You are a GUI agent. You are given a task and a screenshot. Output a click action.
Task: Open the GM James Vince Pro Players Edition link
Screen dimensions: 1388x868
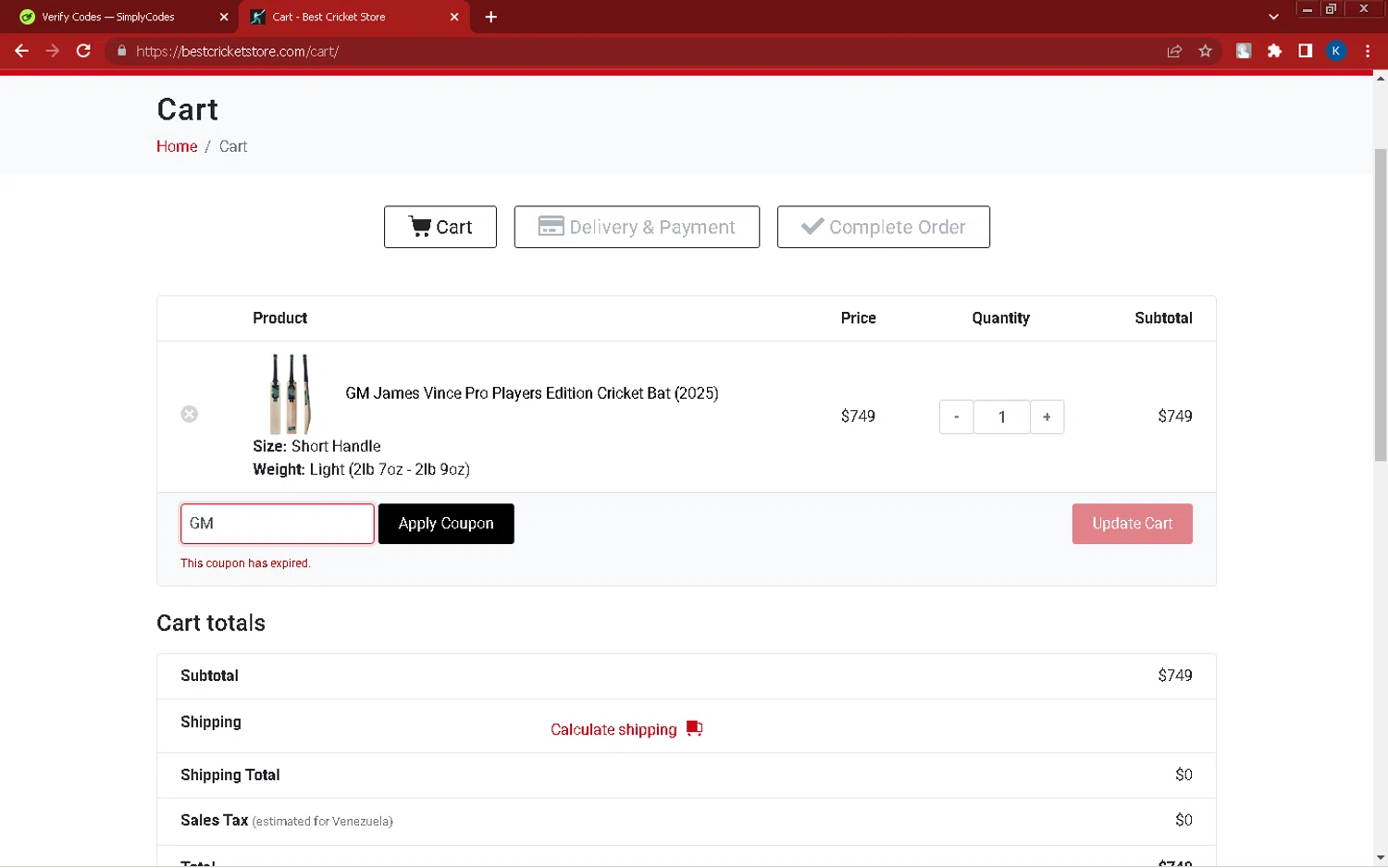[532, 393]
